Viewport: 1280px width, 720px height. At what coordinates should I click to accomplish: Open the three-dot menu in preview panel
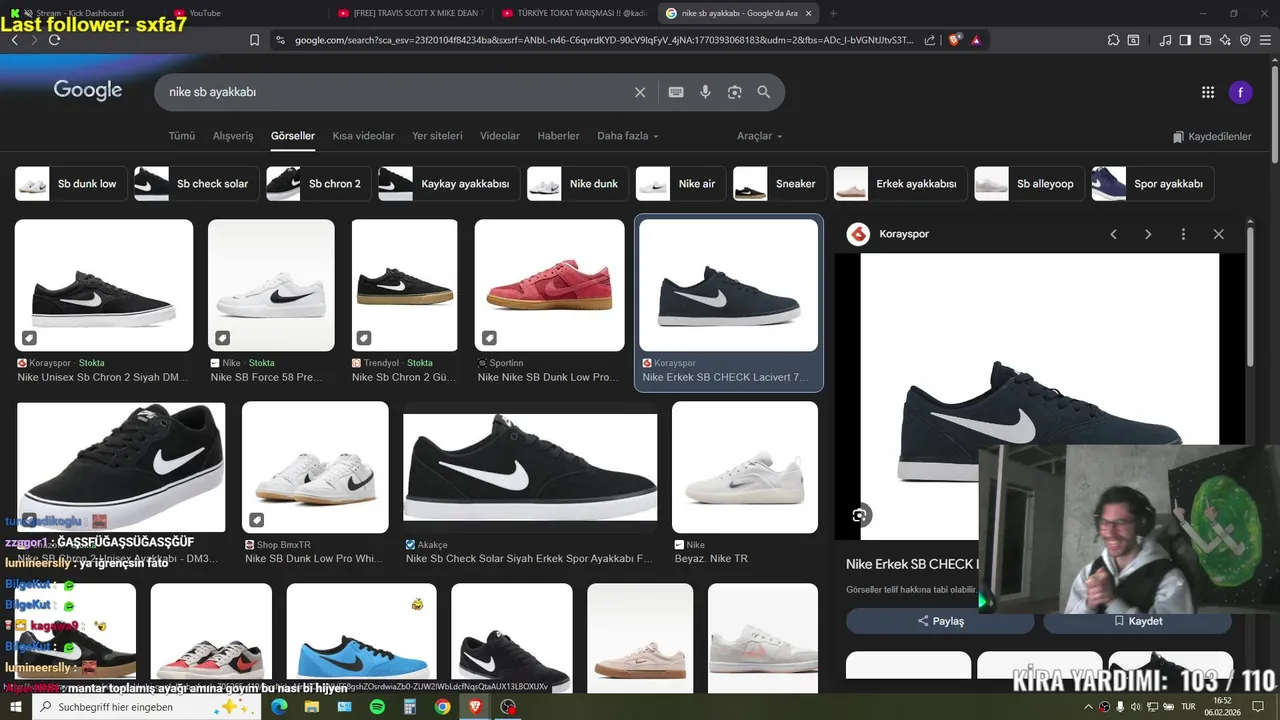(x=1183, y=234)
